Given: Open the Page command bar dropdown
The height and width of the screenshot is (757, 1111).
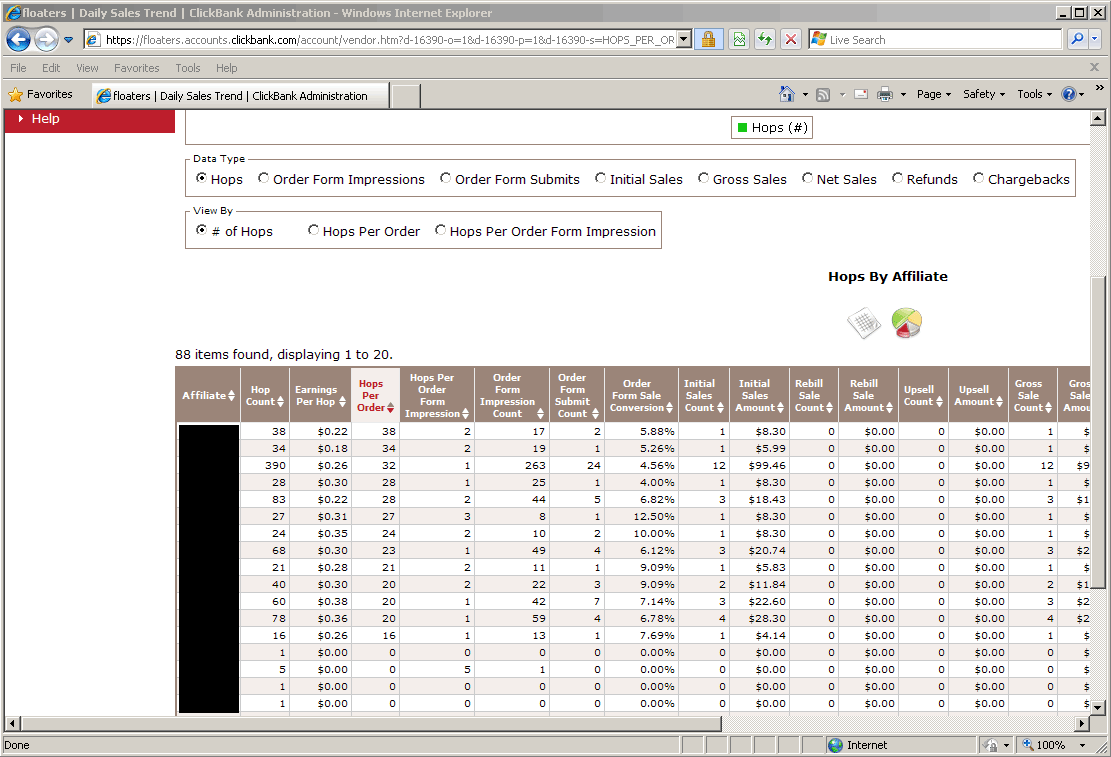Looking at the screenshot, I should click(x=934, y=94).
